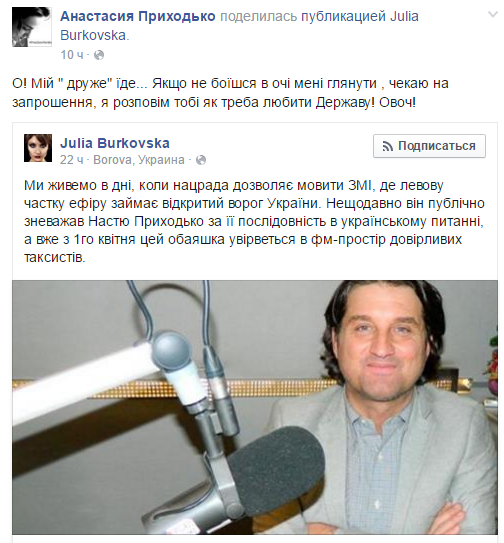Screen dimensions: 504x543
Task: Open the shared photo of the man at the microphone
Action: point(255,407)
